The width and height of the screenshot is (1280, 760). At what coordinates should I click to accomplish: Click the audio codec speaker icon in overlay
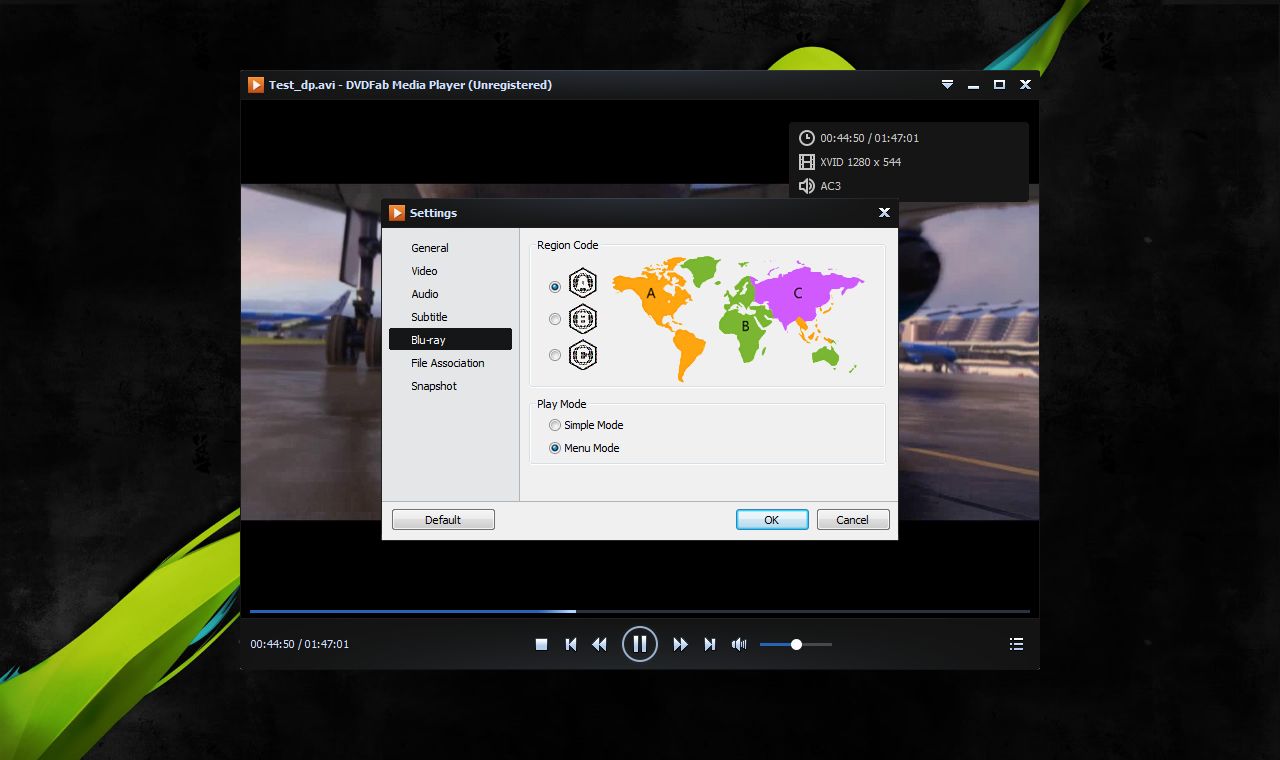click(807, 186)
